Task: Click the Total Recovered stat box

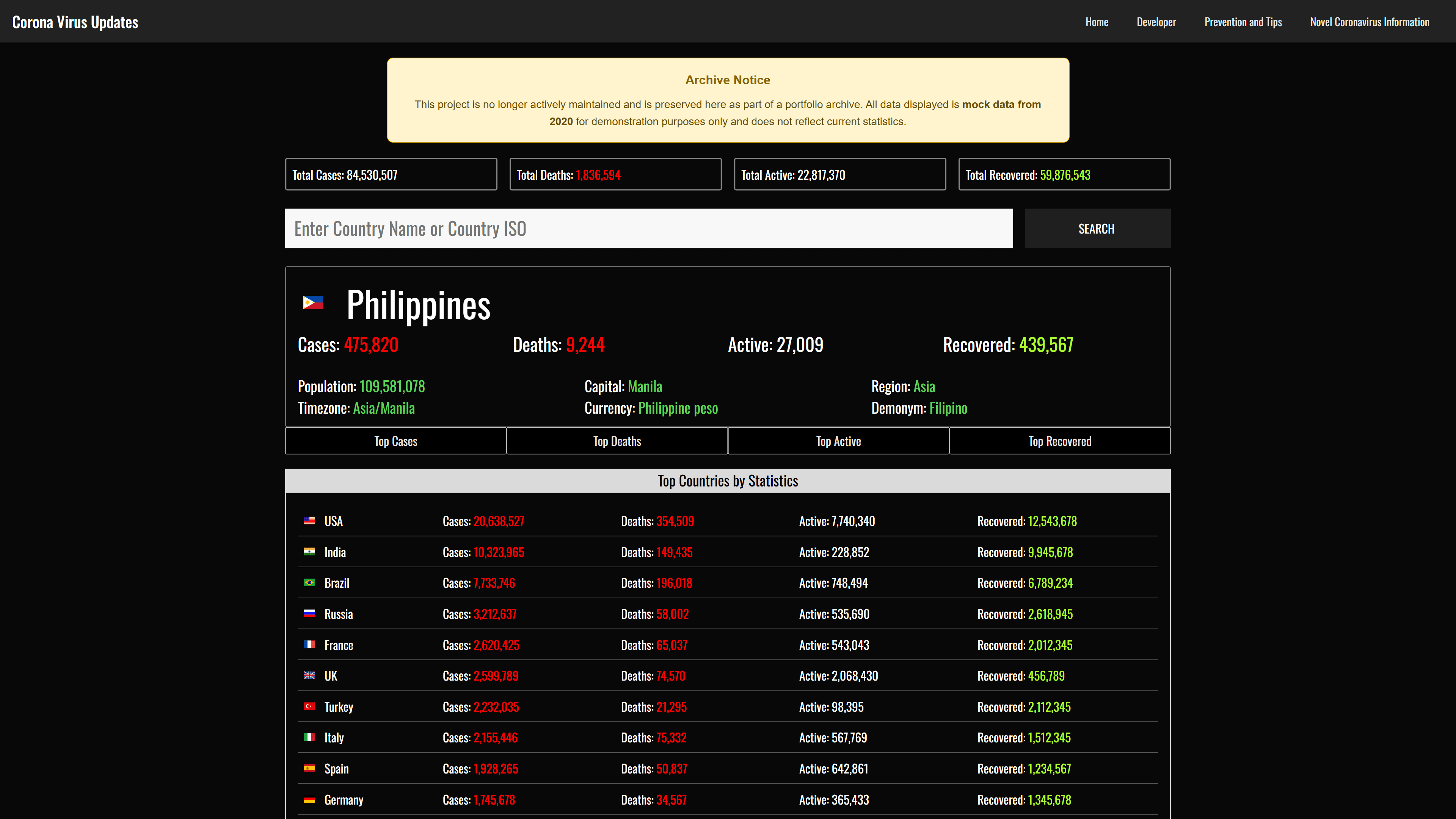Action: click(x=1064, y=174)
